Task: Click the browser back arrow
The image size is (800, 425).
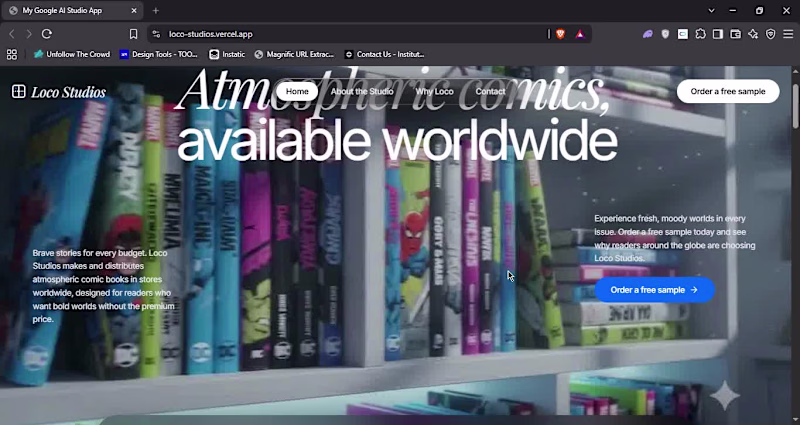Action: 12,34
